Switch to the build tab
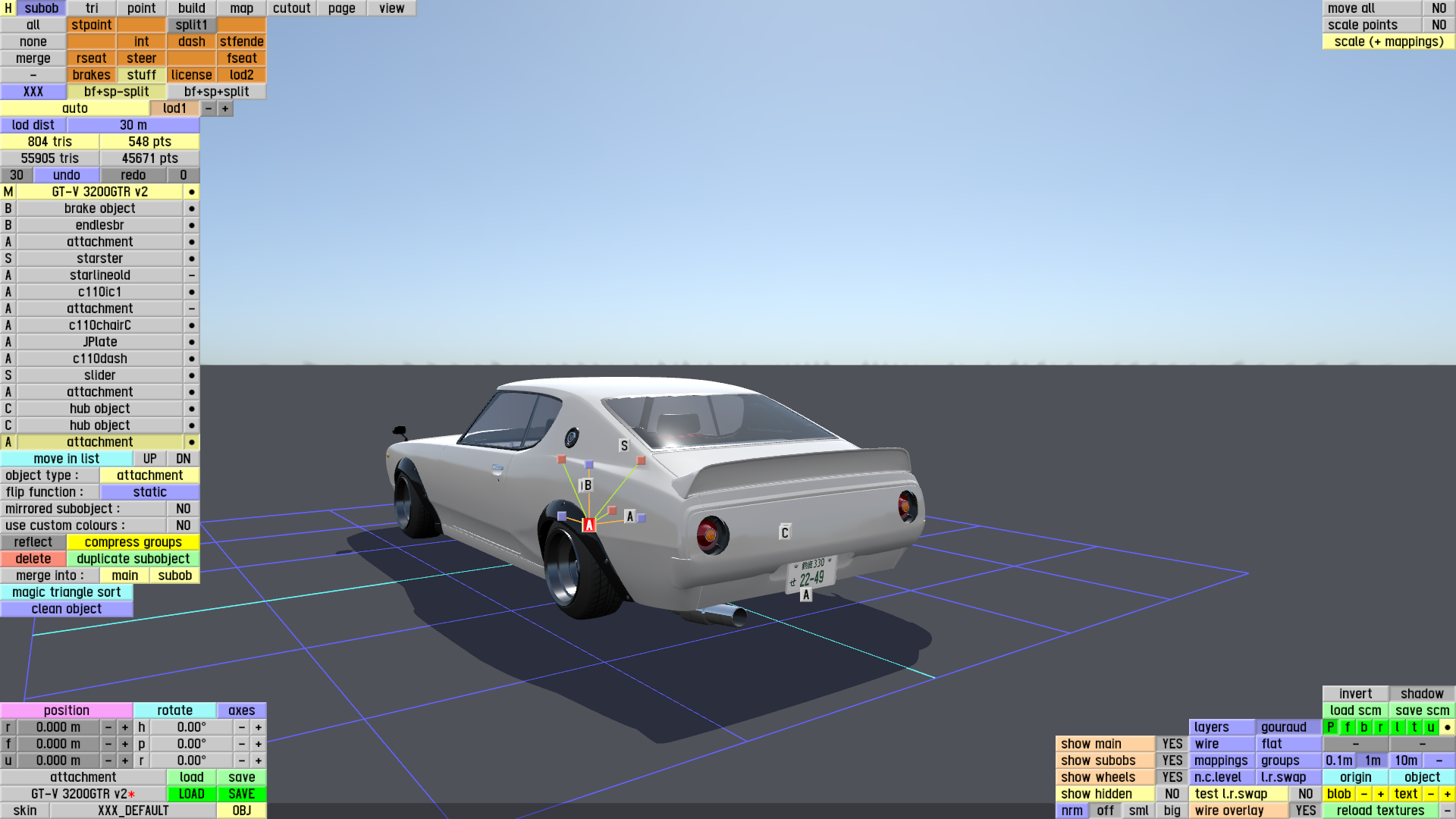The width and height of the screenshot is (1456, 819). click(191, 8)
